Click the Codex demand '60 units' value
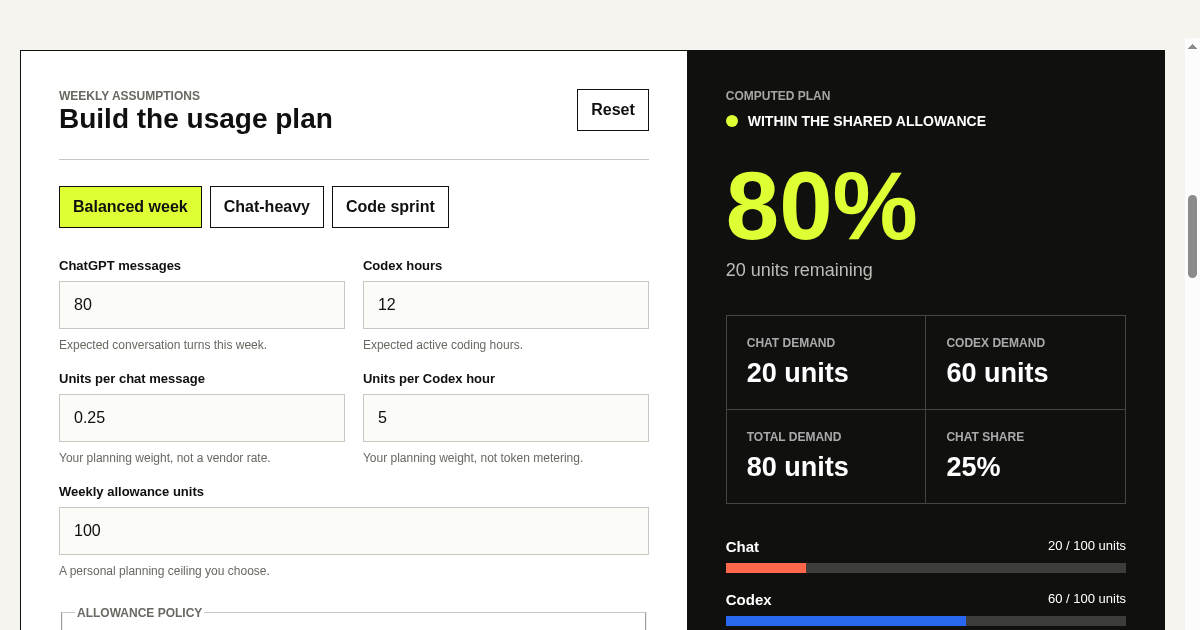The height and width of the screenshot is (630, 1200). point(997,373)
